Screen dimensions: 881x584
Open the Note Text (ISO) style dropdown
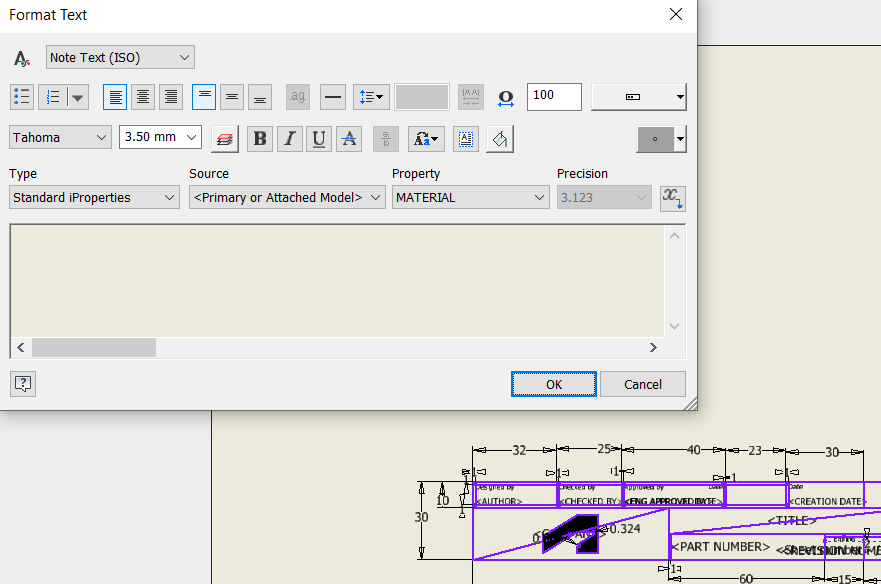[120, 57]
